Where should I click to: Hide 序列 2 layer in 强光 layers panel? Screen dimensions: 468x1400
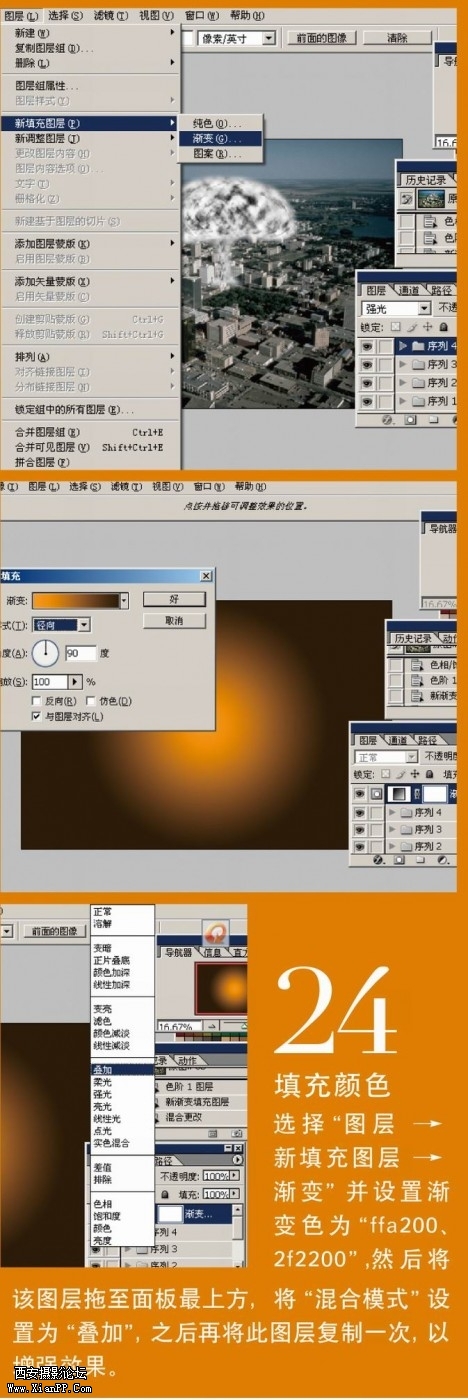pyautogui.click(x=367, y=383)
